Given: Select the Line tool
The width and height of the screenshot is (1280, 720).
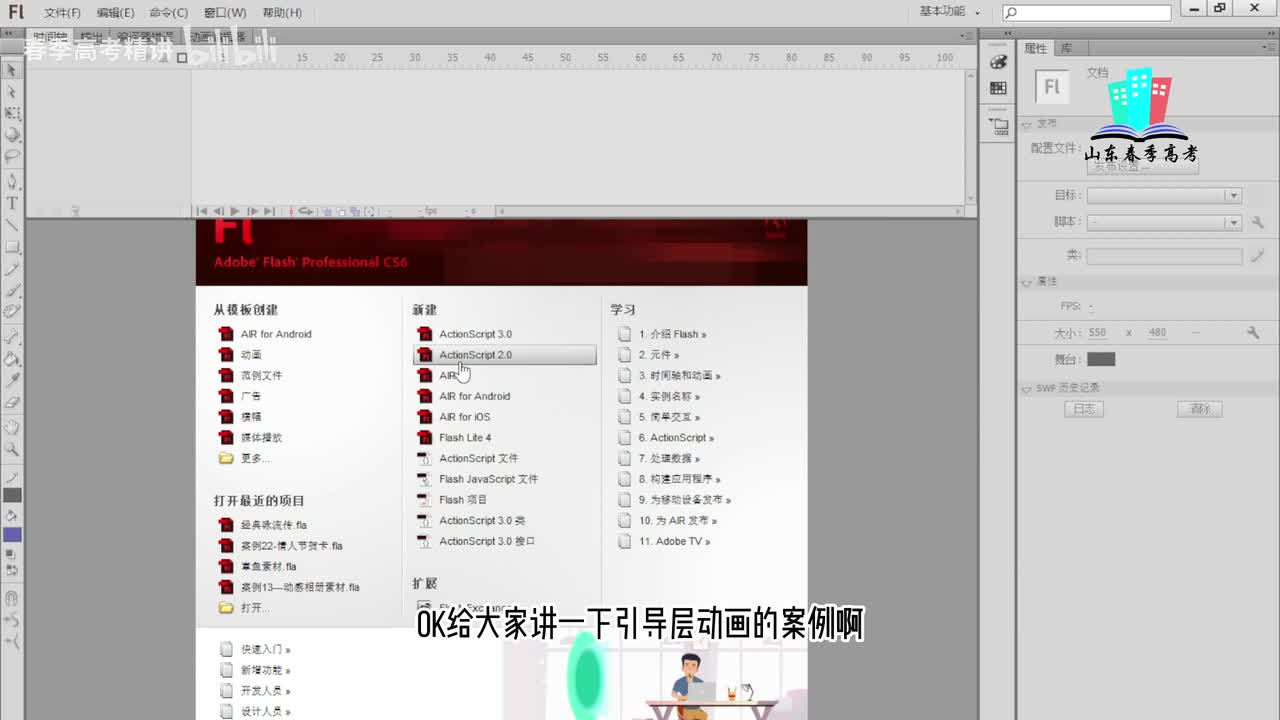Looking at the screenshot, I should tap(12, 224).
